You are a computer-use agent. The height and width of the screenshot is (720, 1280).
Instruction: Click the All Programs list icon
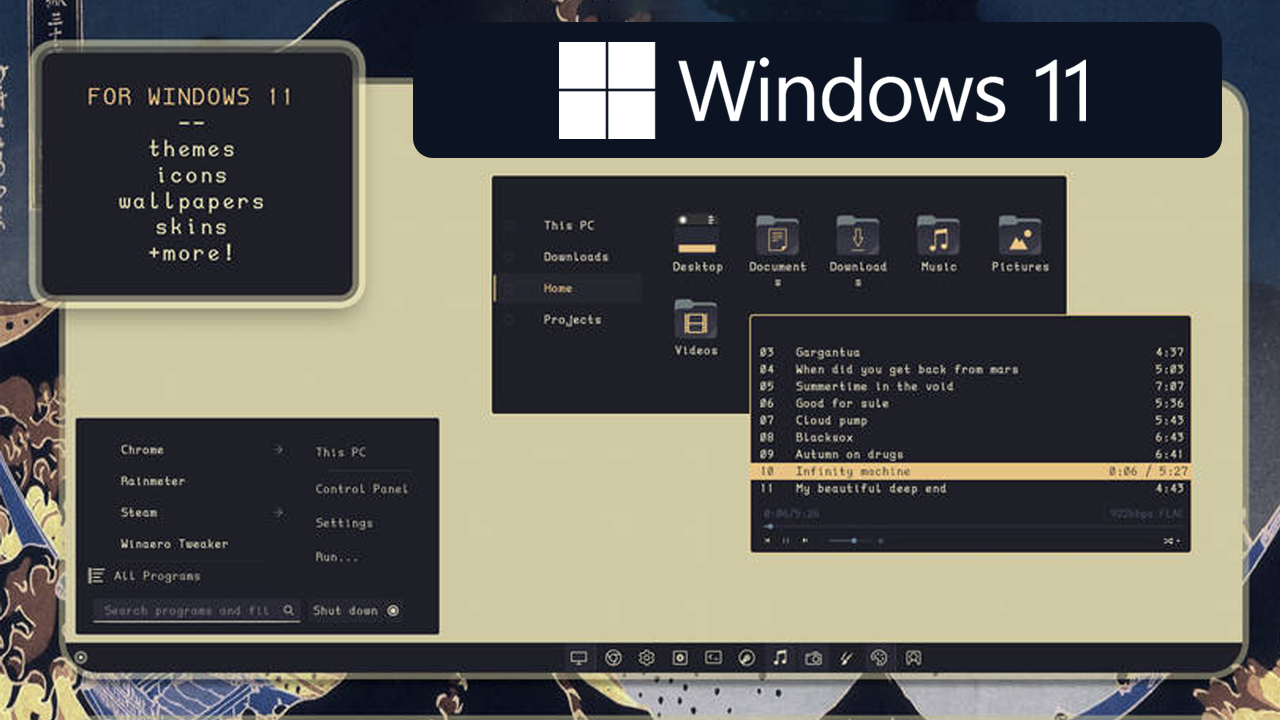click(x=97, y=576)
